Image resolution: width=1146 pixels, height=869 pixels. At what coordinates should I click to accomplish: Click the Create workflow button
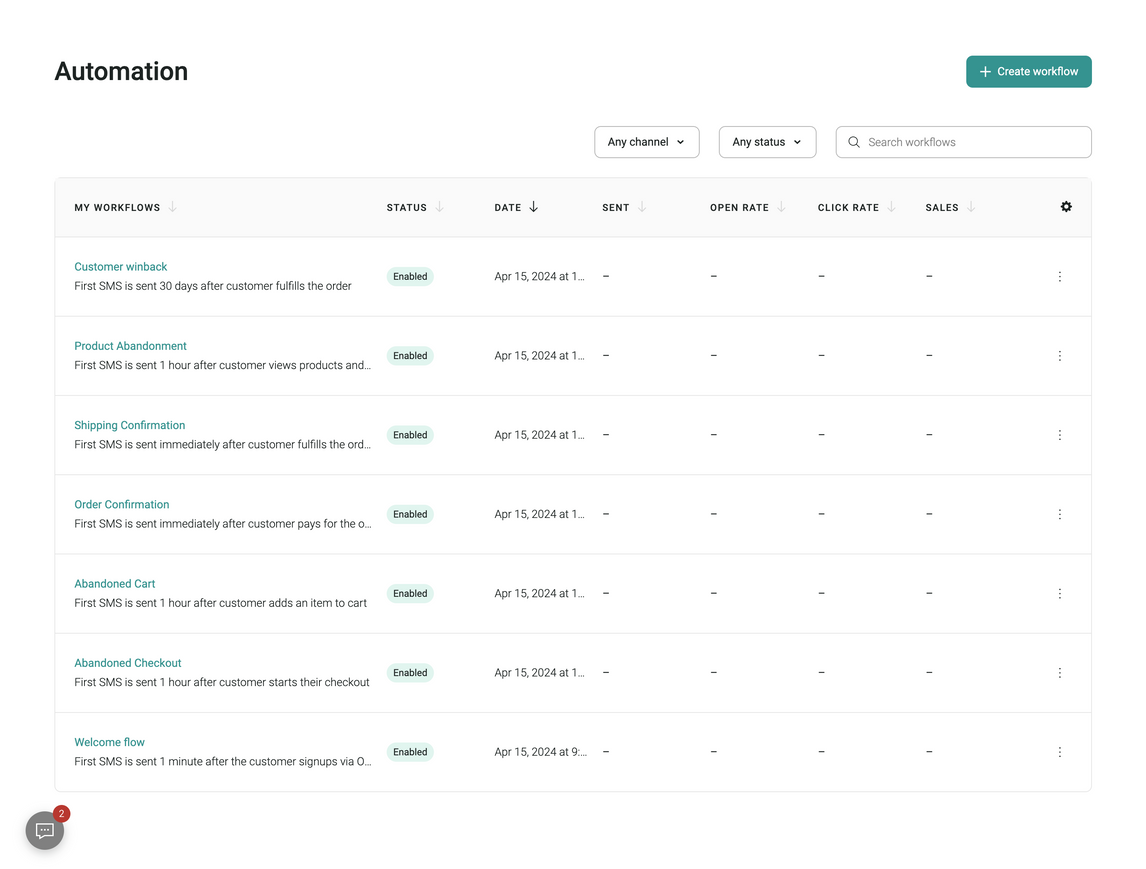1028,72
